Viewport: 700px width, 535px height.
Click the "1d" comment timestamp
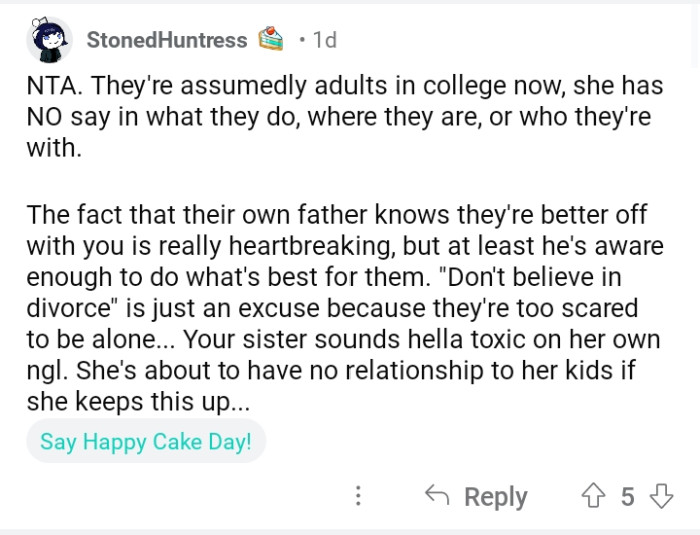pos(324,40)
